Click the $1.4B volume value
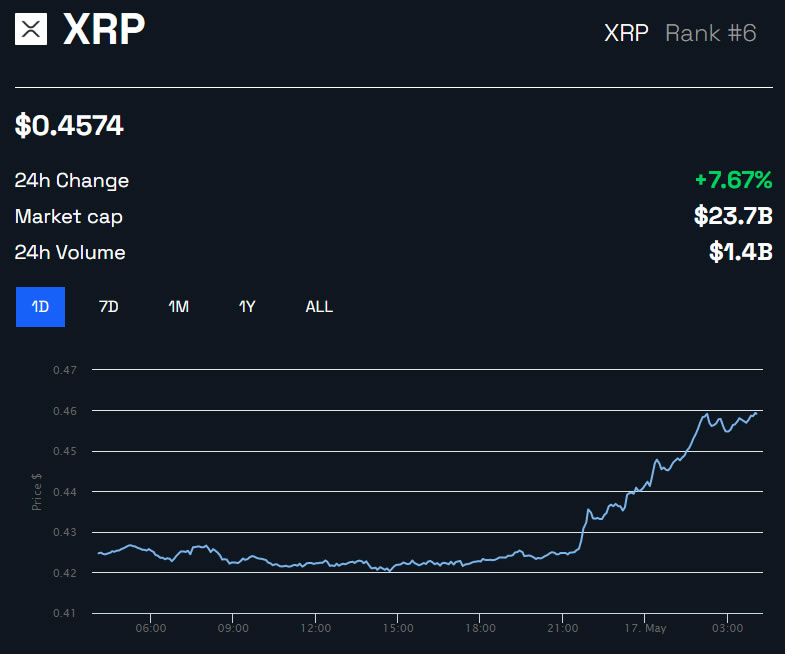 [740, 253]
